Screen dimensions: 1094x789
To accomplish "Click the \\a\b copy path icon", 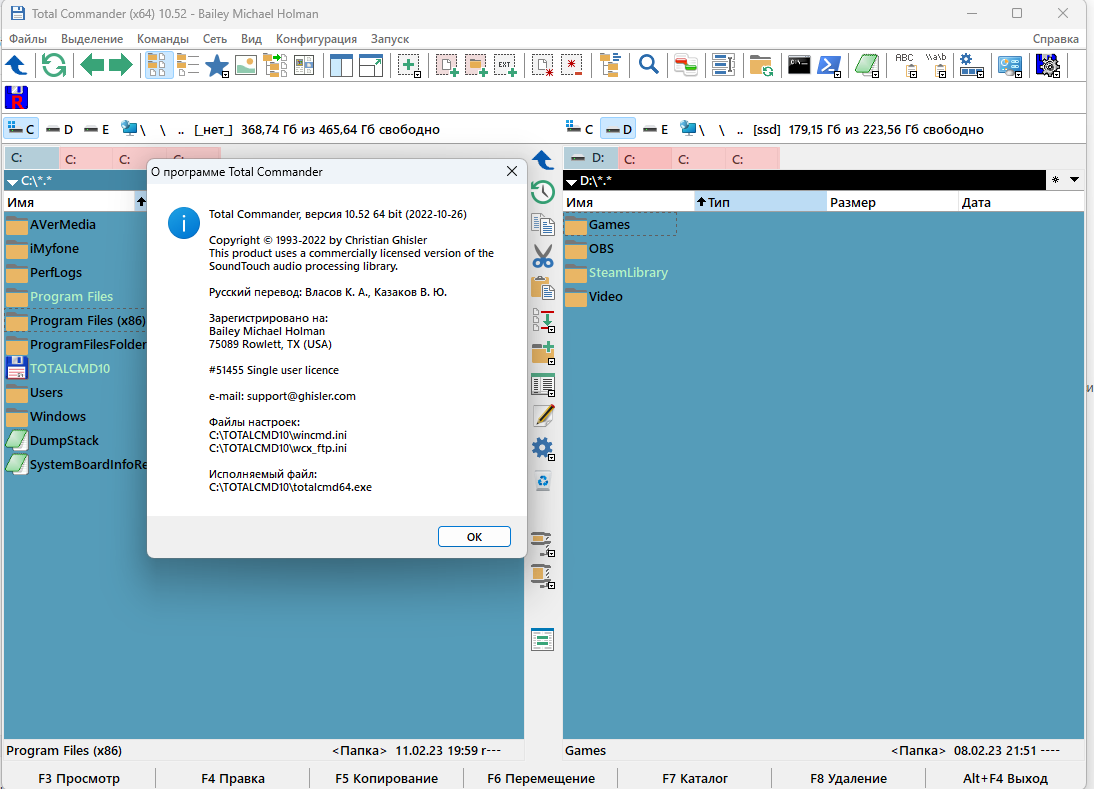I will [936, 66].
